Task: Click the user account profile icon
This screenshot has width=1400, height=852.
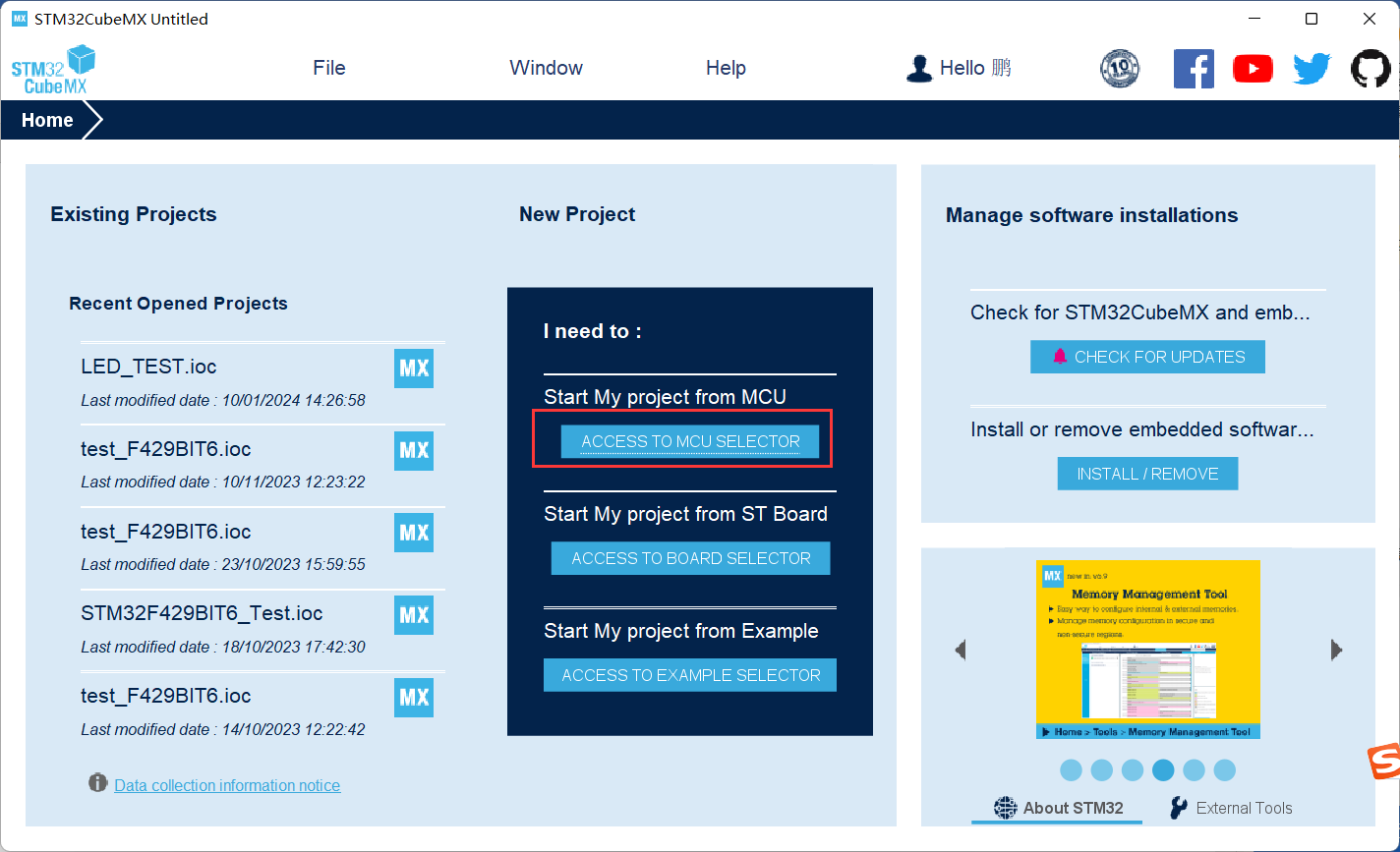Action: [918, 69]
